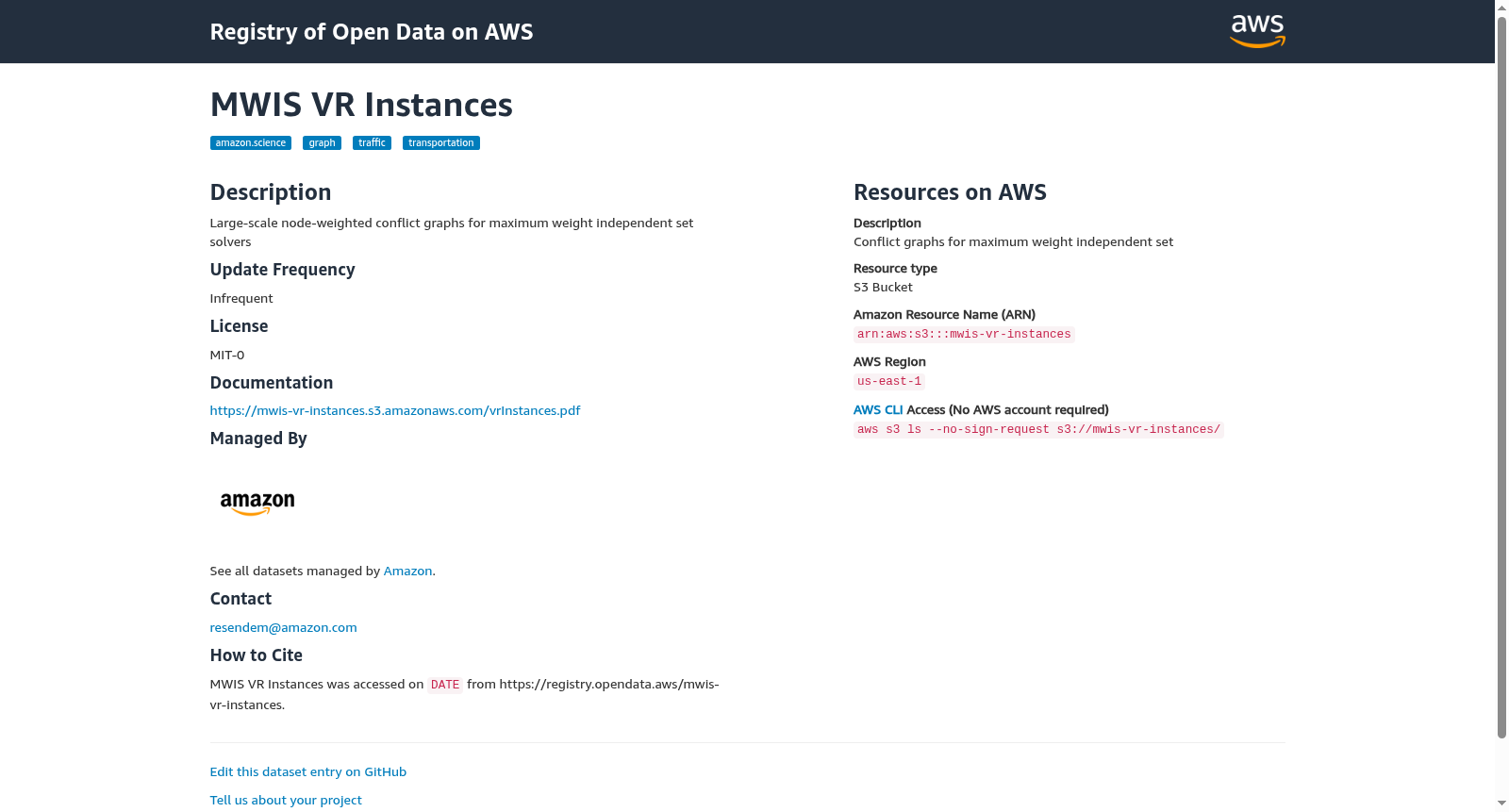
Task: Click the scrollbar down arrow
Action: pos(1501,804)
